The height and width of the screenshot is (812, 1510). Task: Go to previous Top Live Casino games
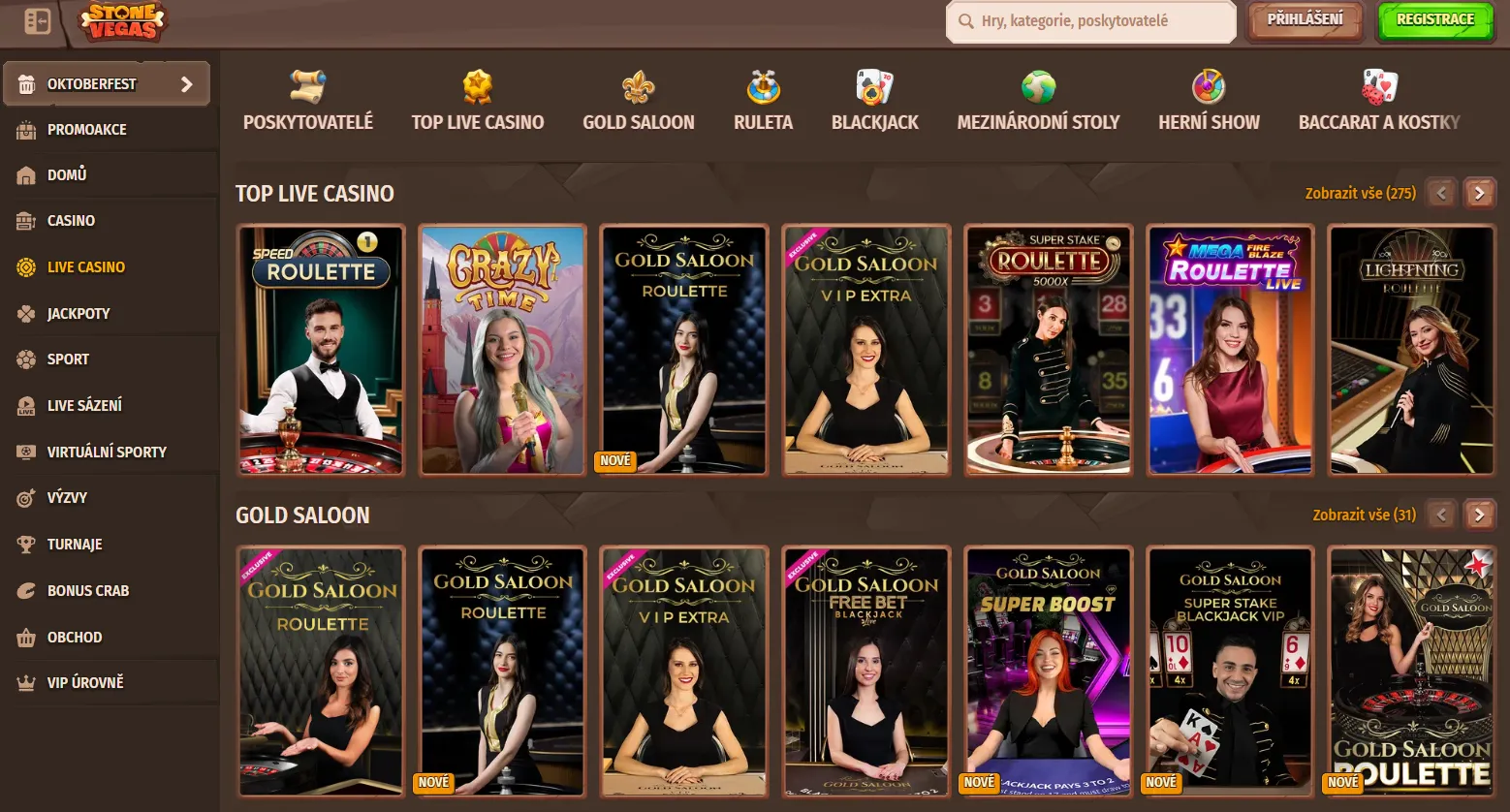pos(1441,193)
